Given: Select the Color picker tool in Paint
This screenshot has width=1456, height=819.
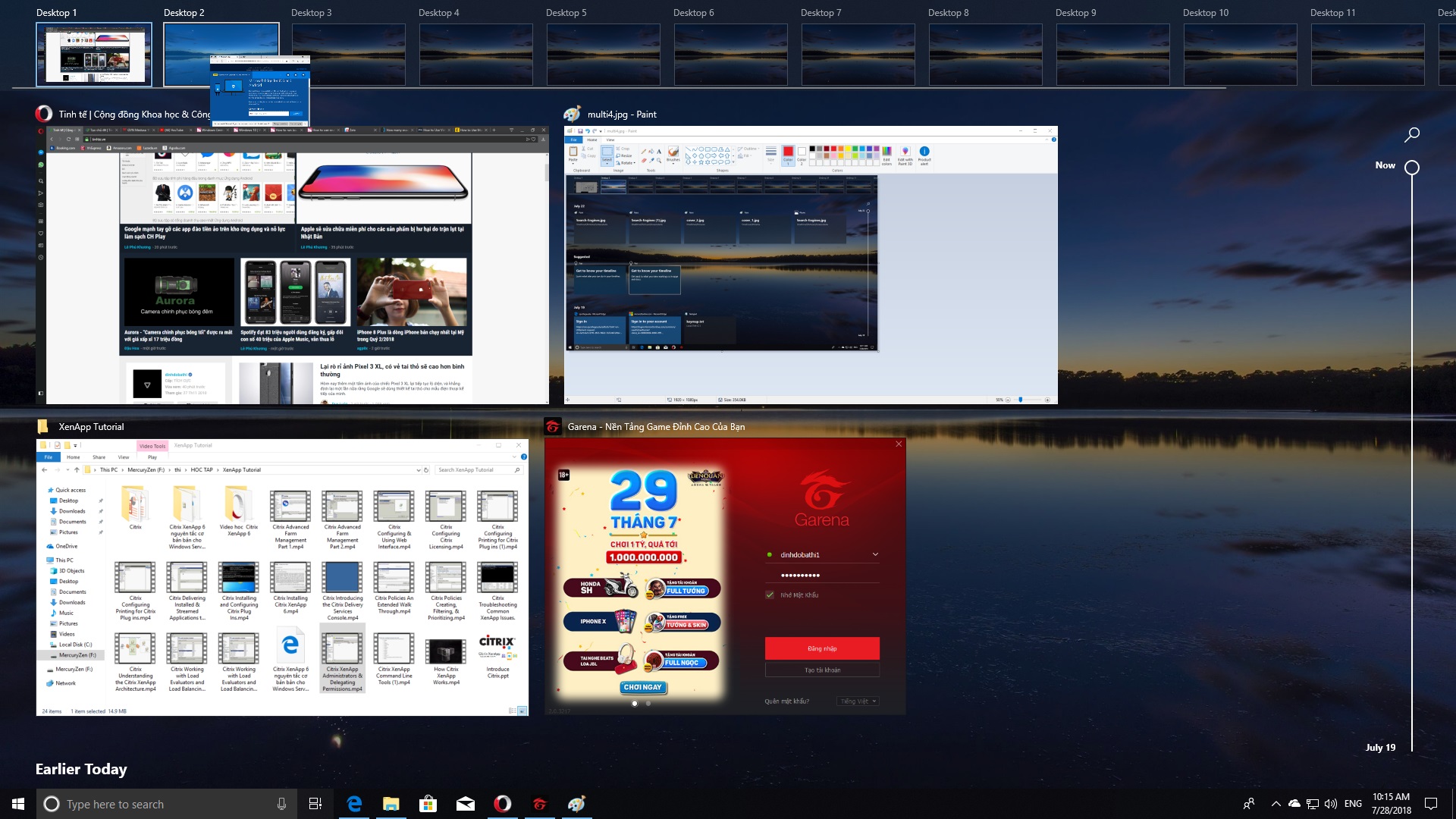Looking at the screenshot, I should pyautogui.click(x=651, y=161).
